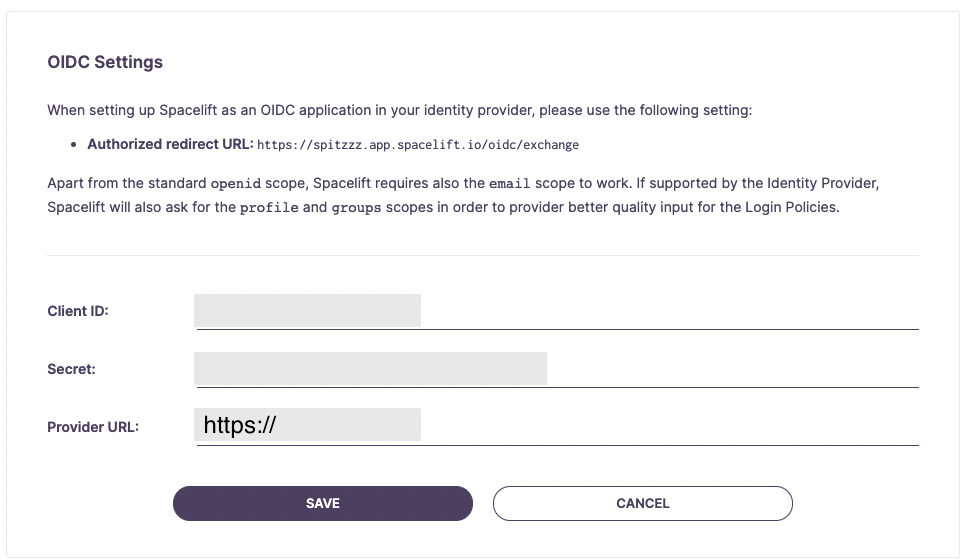The width and height of the screenshot is (971, 560).
Task: Focus the Client ID input field
Action: click(556, 311)
